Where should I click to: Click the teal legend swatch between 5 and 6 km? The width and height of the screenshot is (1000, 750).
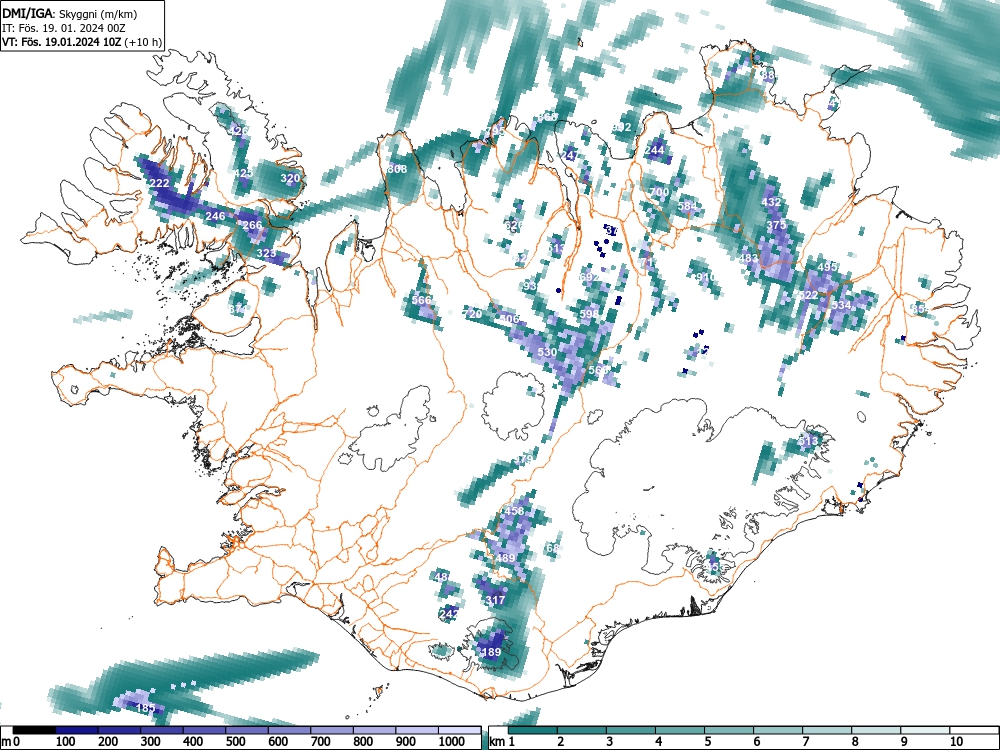click(728, 730)
